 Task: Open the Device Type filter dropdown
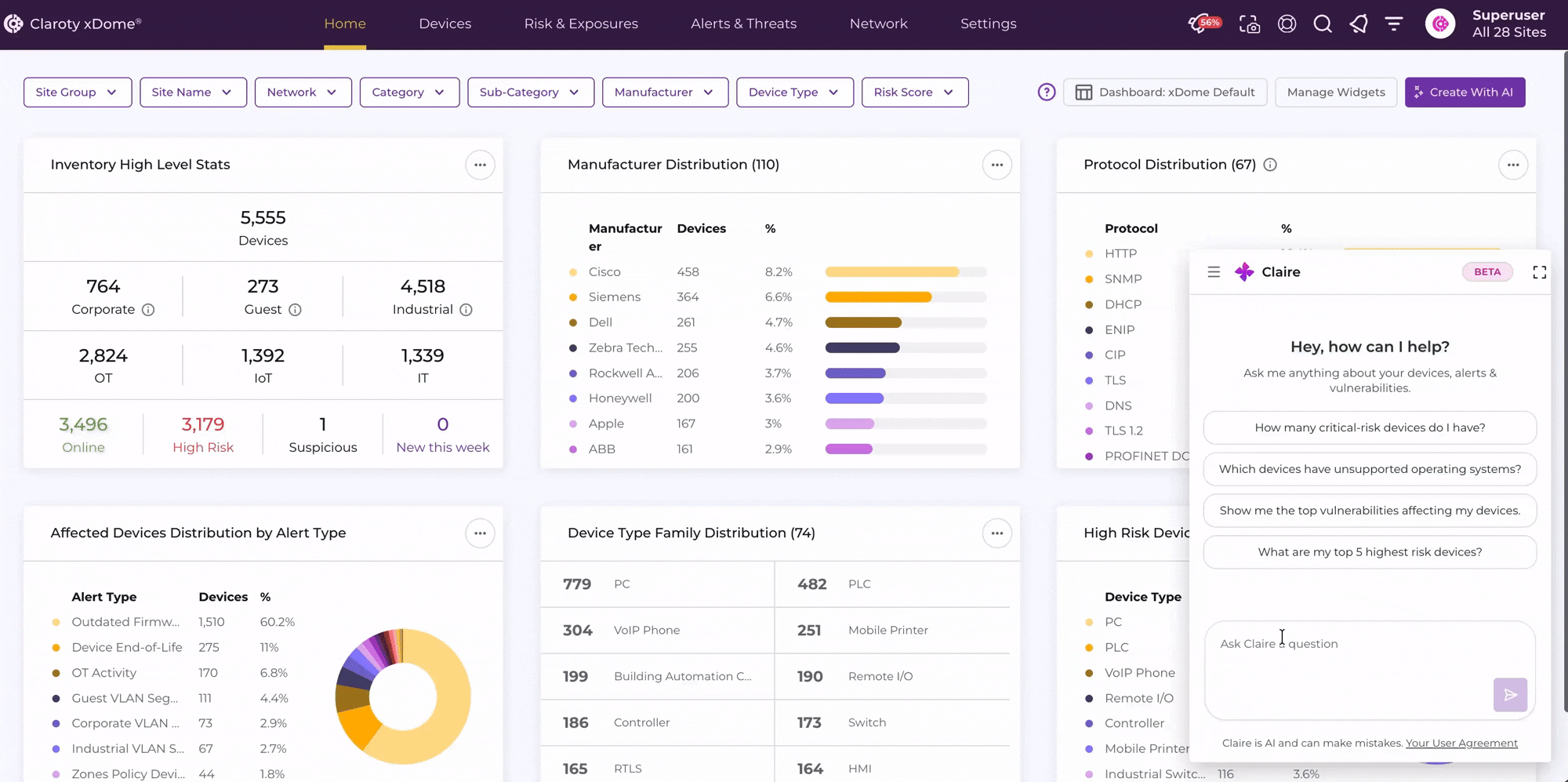tap(795, 93)
